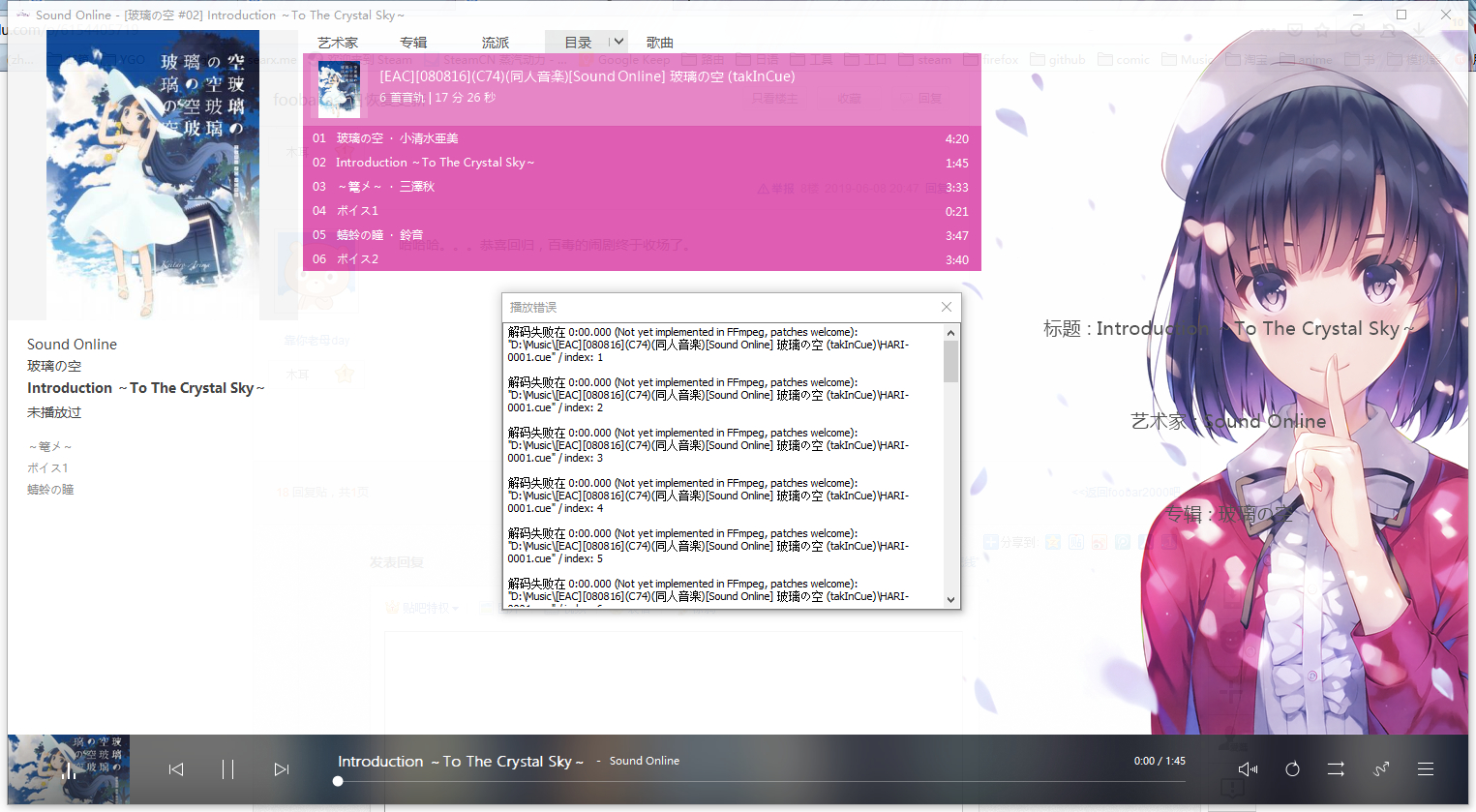The height and width of the screenshot is (812, 1476).
Task: Select the 目录 tab
Action: click(x=578, y=43)
